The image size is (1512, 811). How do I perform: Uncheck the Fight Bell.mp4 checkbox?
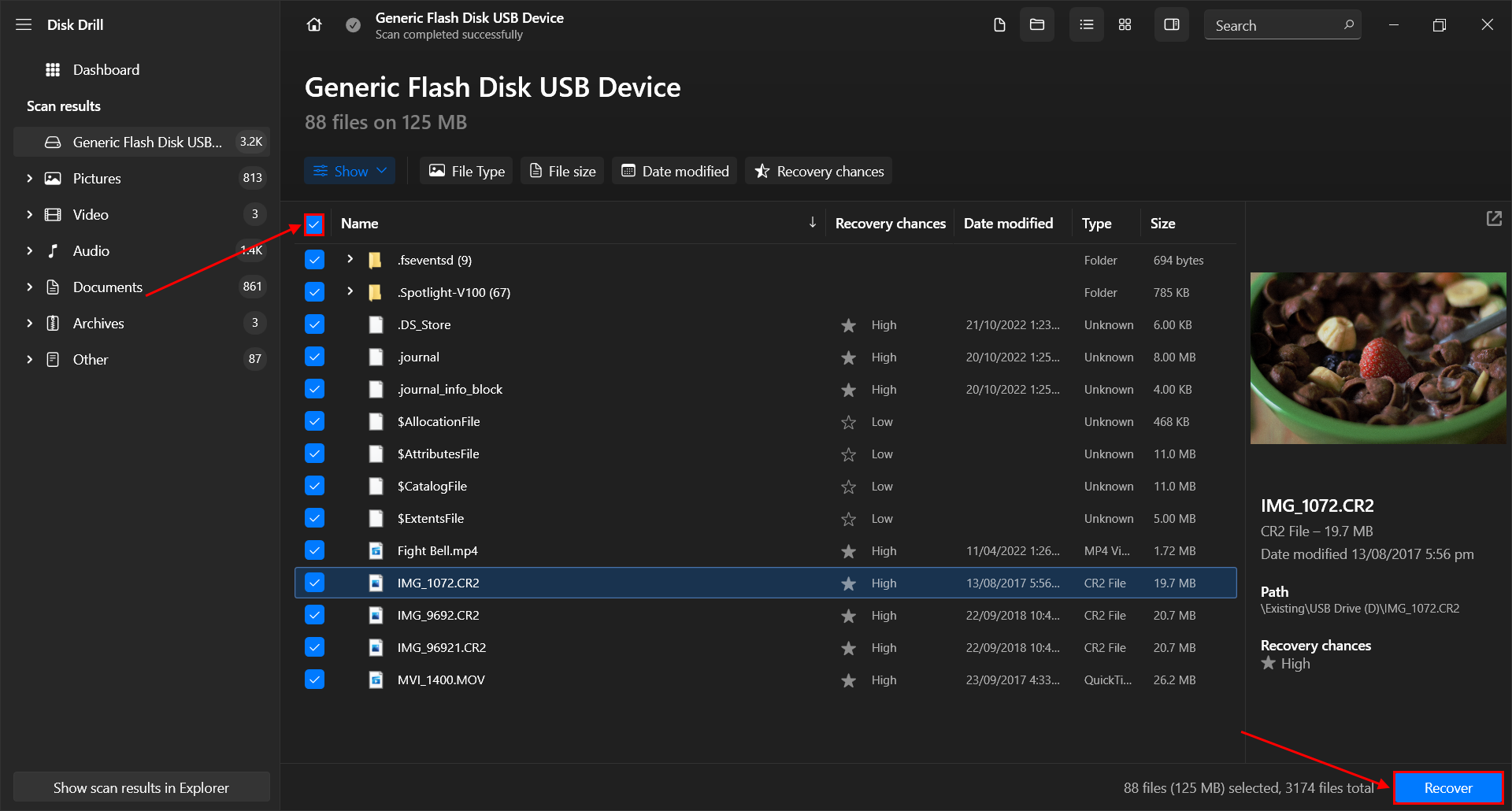click(314, 550)
